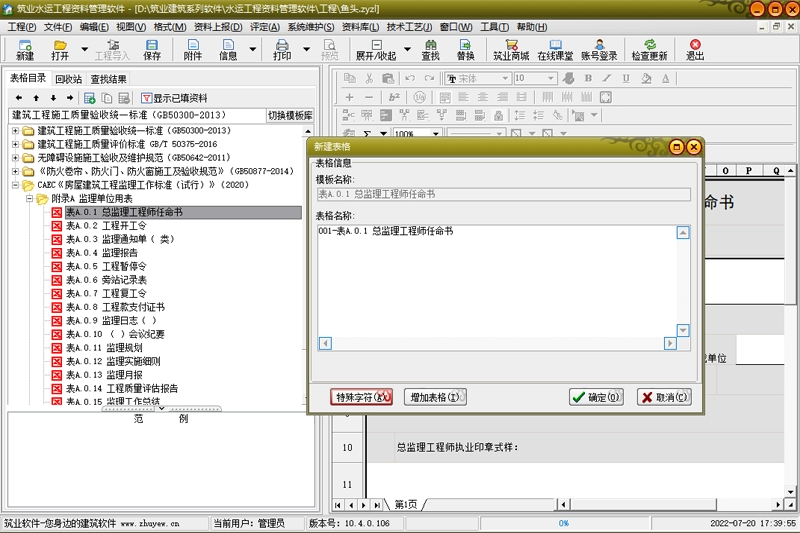This screenshot has height=533, width=800.
Task: Click 特殊字符(X) button in dialog
Action: (x=362, y=397)
